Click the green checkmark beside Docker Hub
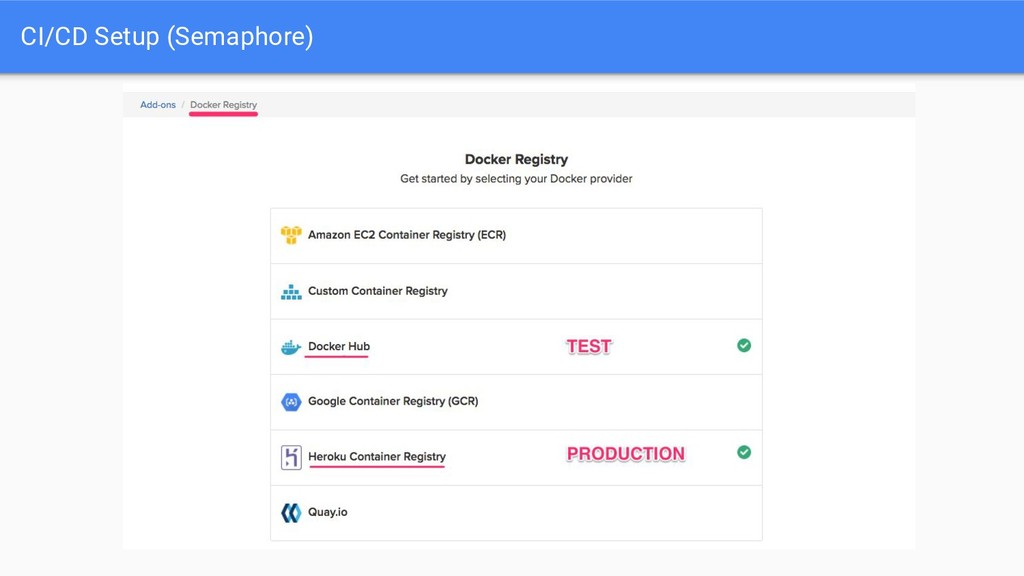The width and height of the screenshot is (1024, 576). 744,345
